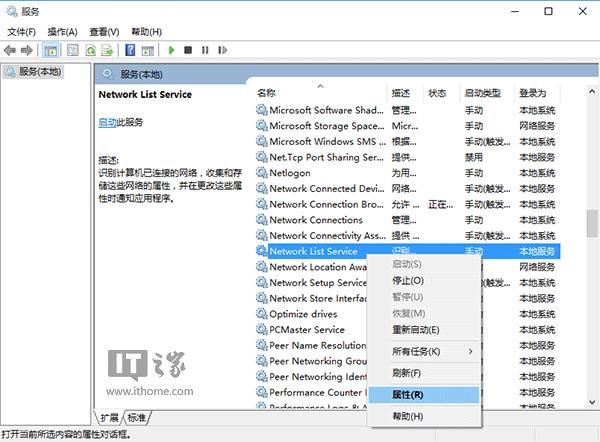
Task: Select the Netlogon service row
Action: click(407, 173)
